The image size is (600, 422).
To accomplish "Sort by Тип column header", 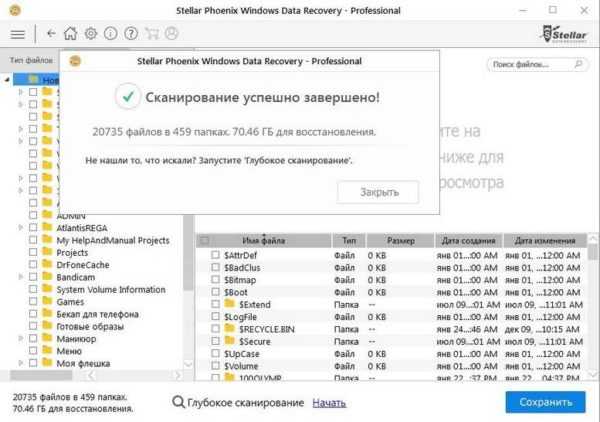I will click(x=349, y=241).
